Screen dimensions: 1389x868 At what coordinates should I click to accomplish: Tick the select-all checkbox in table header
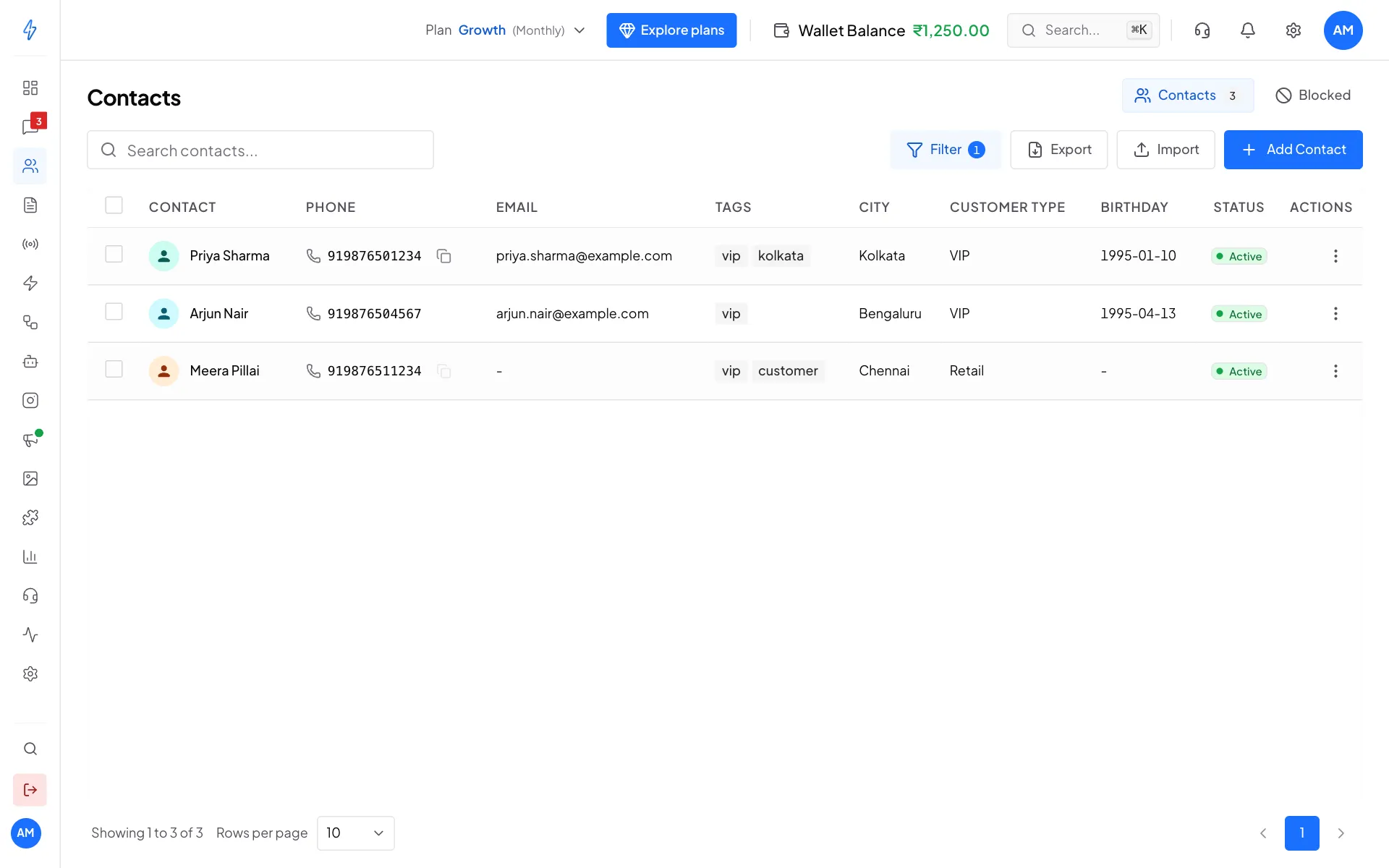coord(114,205)
